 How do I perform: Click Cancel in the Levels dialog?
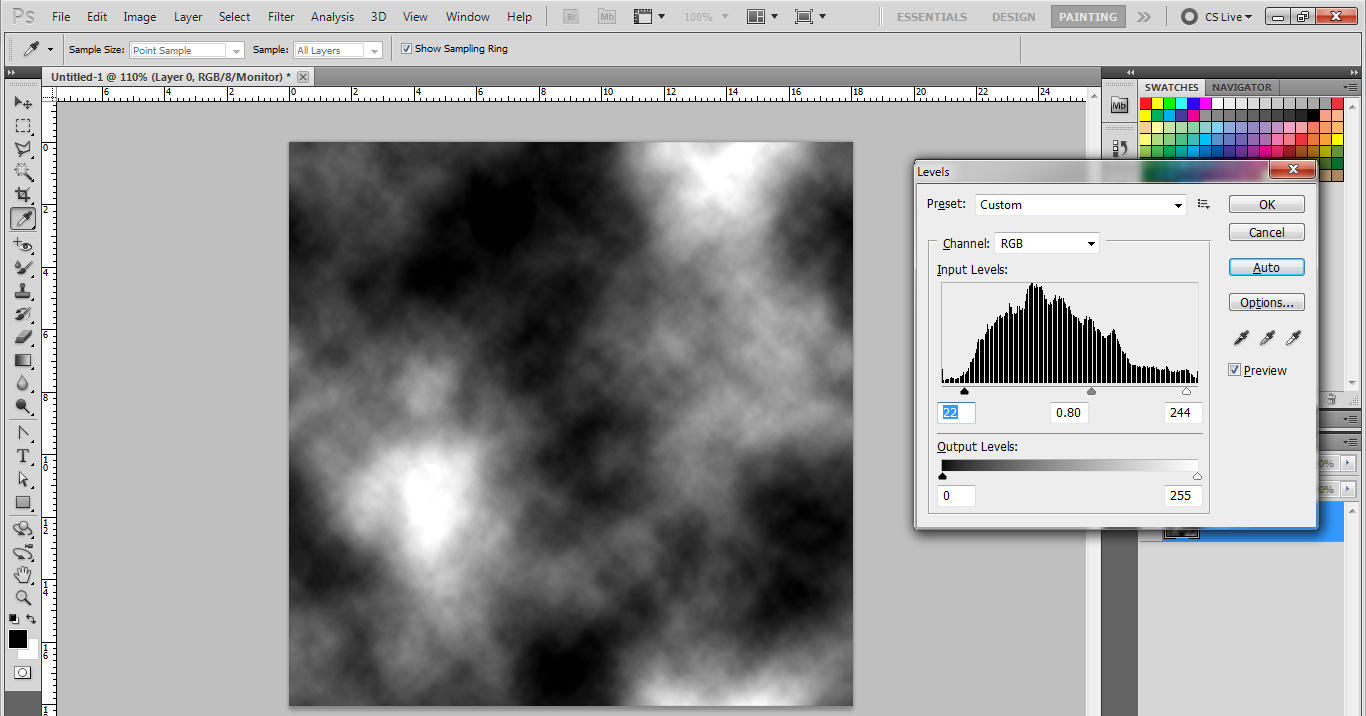click(x=1267, y=232)
